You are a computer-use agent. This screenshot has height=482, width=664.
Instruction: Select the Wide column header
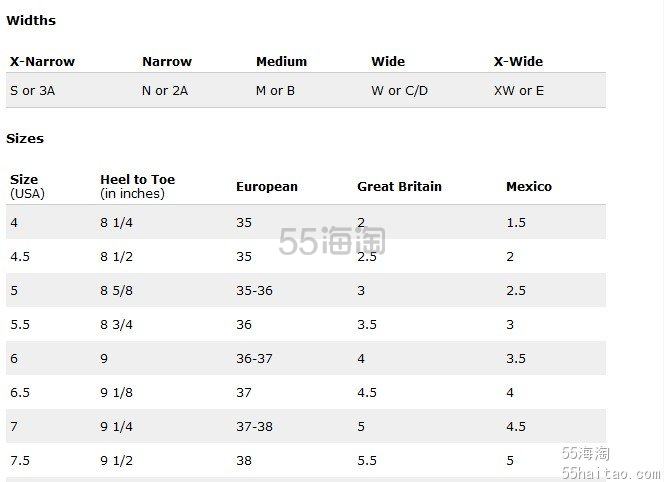click(388, 61)
